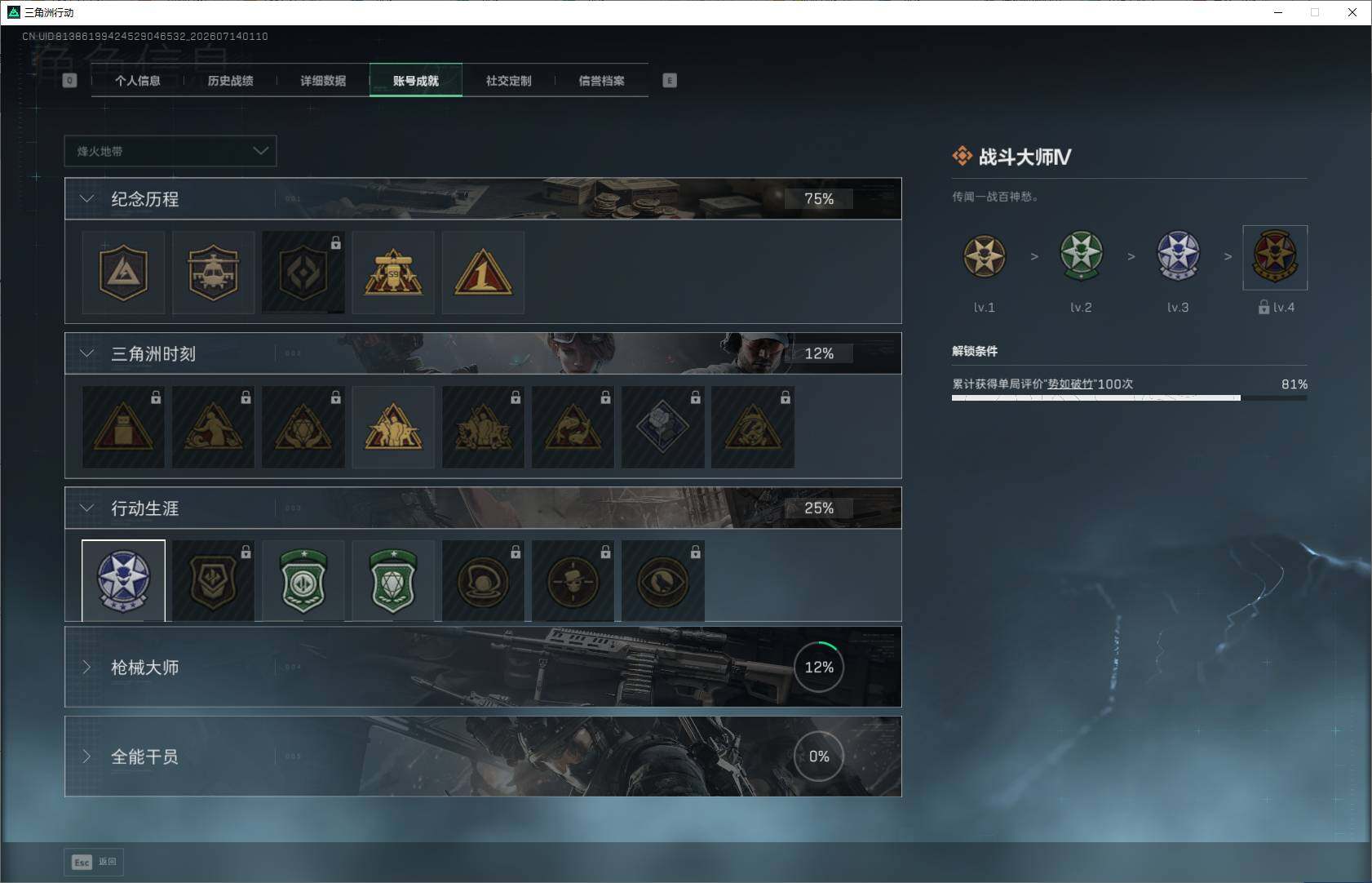Select the triangle-logo shield badge in 纪念历程
The height and width of the screenshot is (883, 1372).
pyautogui.click(x=123, y=273)
